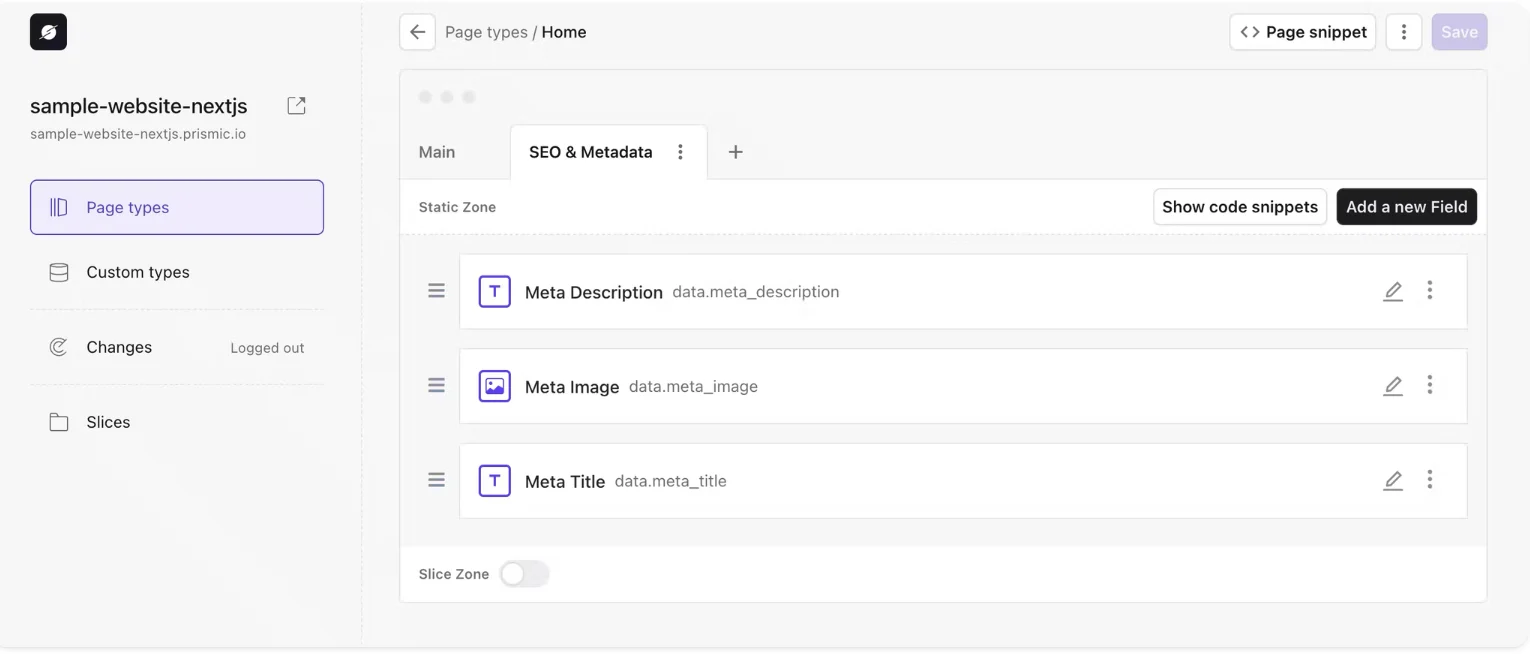The width and height of the screenshot is (1530, 654).
Task: Click the Changes sidebar entry
Action: pos(118,346)
